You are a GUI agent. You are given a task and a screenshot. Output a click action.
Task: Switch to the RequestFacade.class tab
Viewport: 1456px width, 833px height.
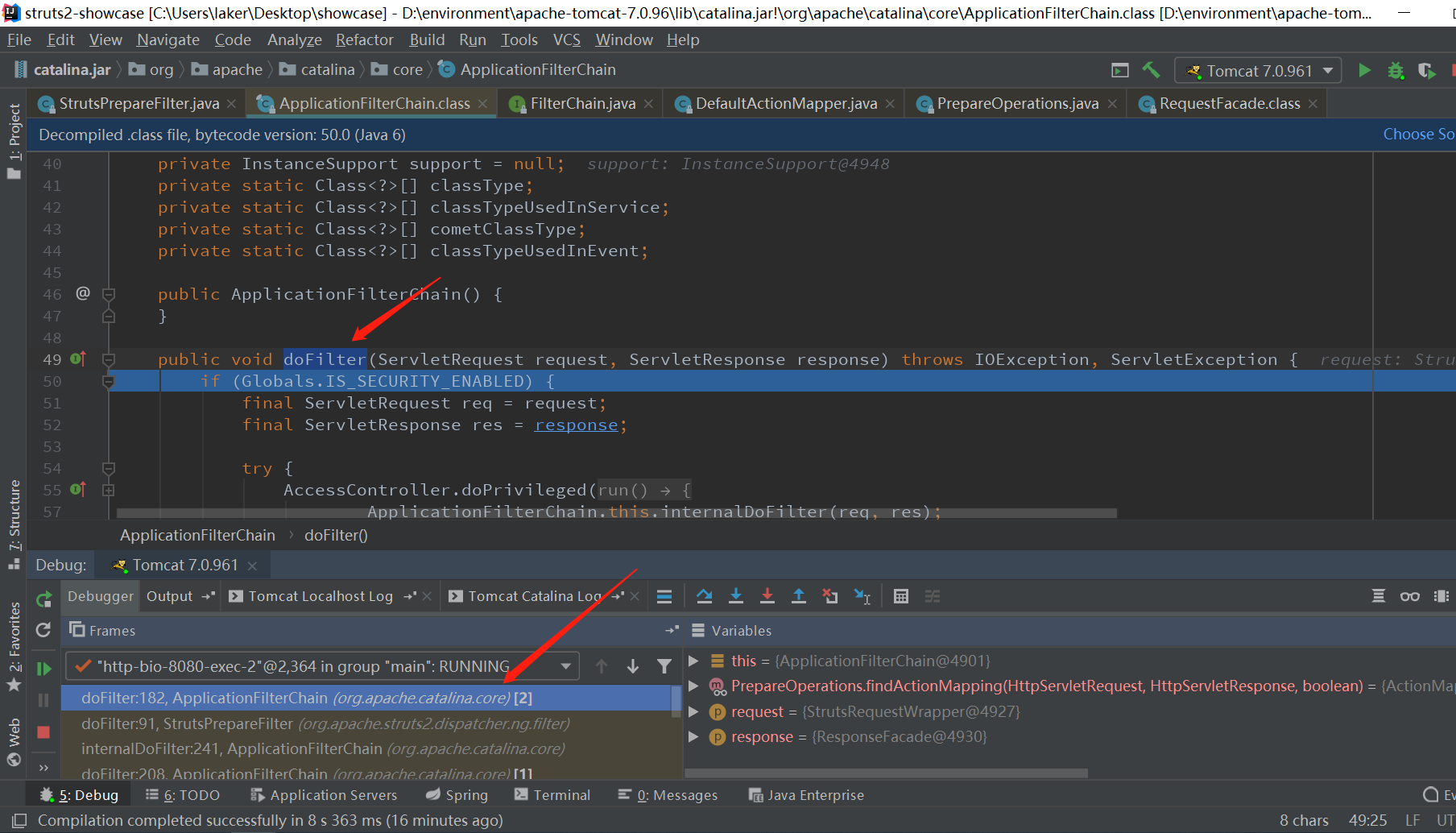coord(1229,103)
